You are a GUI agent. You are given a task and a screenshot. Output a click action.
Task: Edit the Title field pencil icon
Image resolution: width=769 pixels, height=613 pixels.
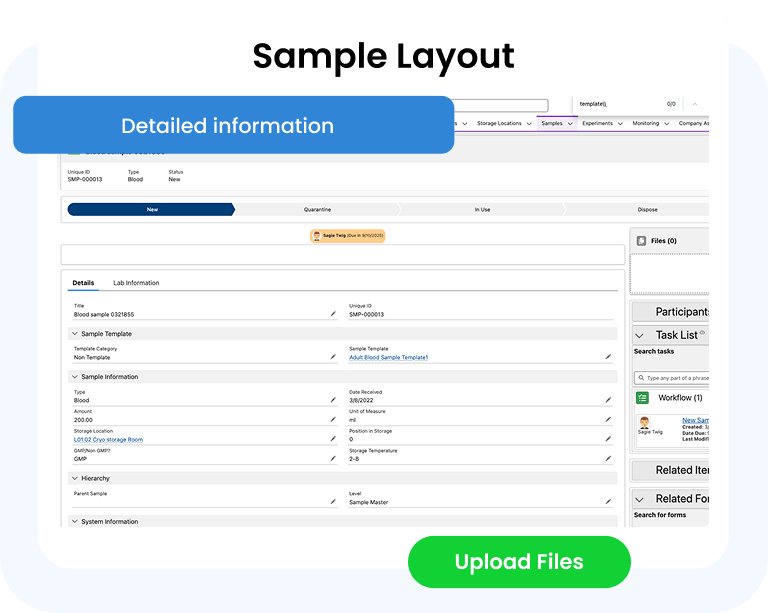point(333,314)
